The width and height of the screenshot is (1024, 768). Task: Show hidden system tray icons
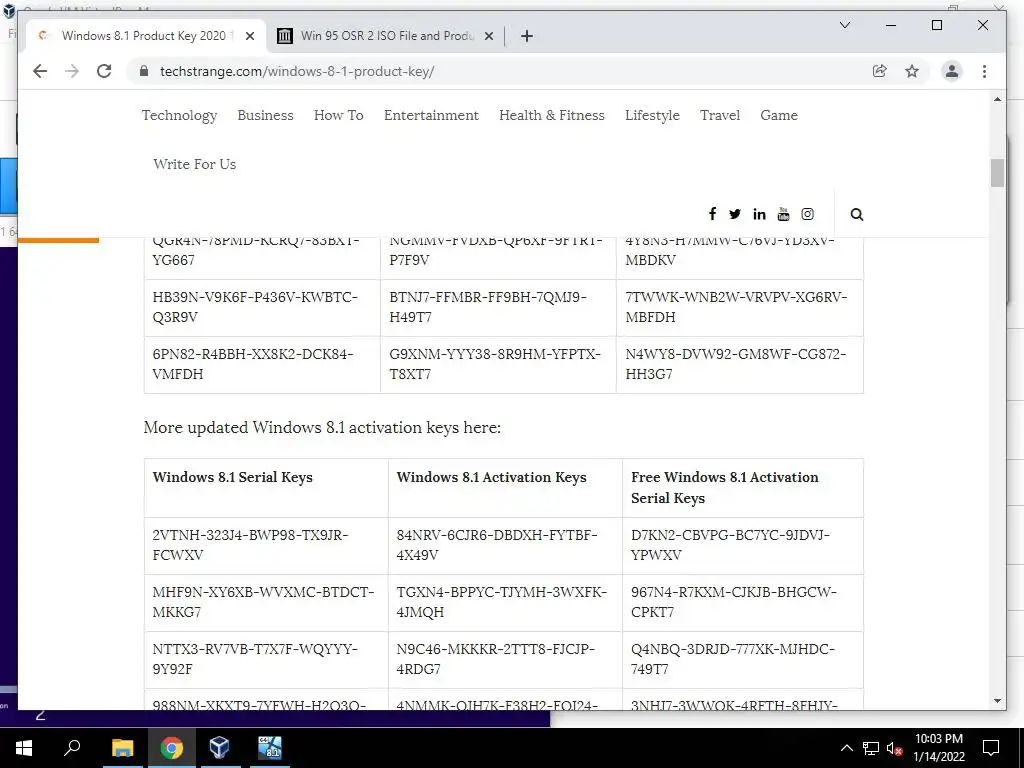point(846,748)
